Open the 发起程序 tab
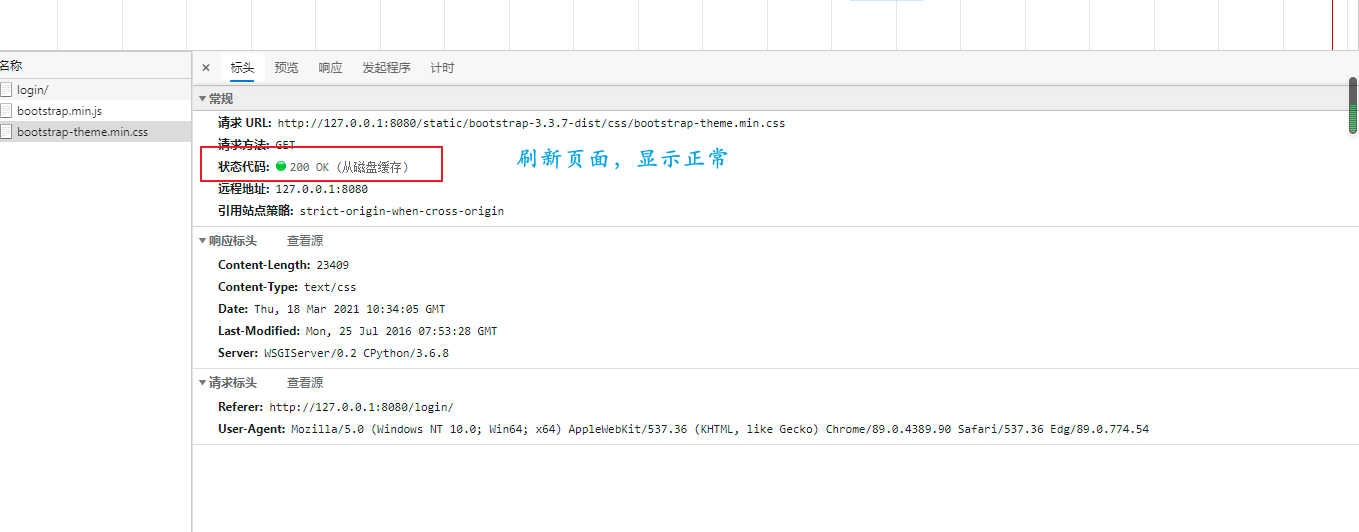Screen dimensions: 1359x532 pyautogui.click(x=386, y=68)
